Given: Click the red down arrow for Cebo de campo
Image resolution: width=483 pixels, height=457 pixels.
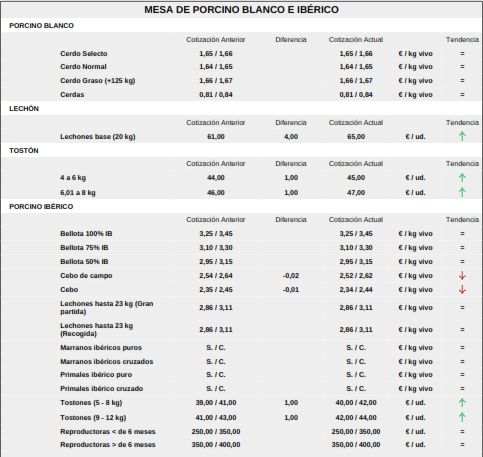Looking at the screenshot, I should click(462, 276).
